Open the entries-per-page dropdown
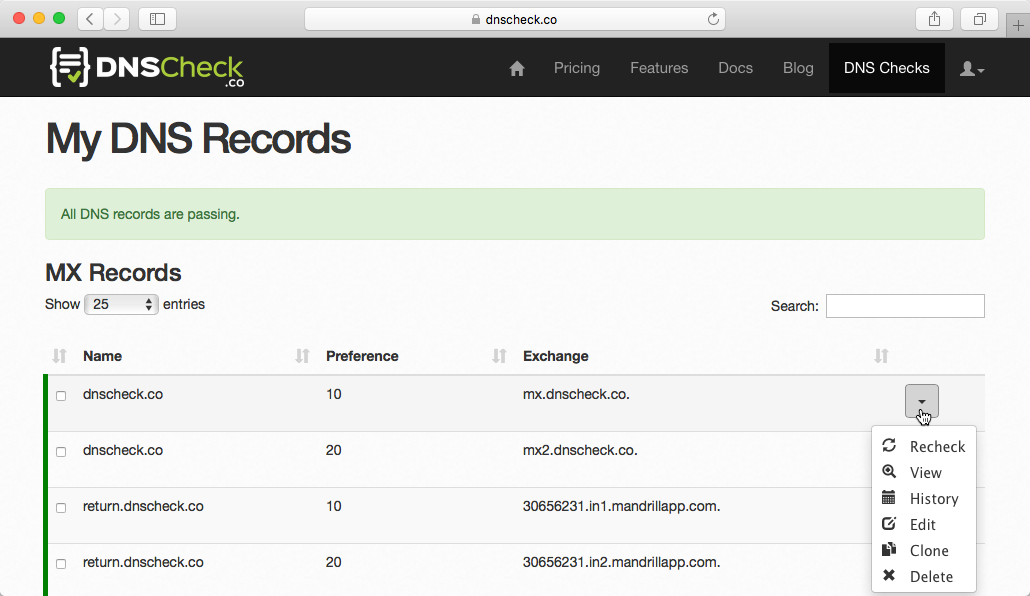This screenshot has width=1030, height=596. coord(121,304)
